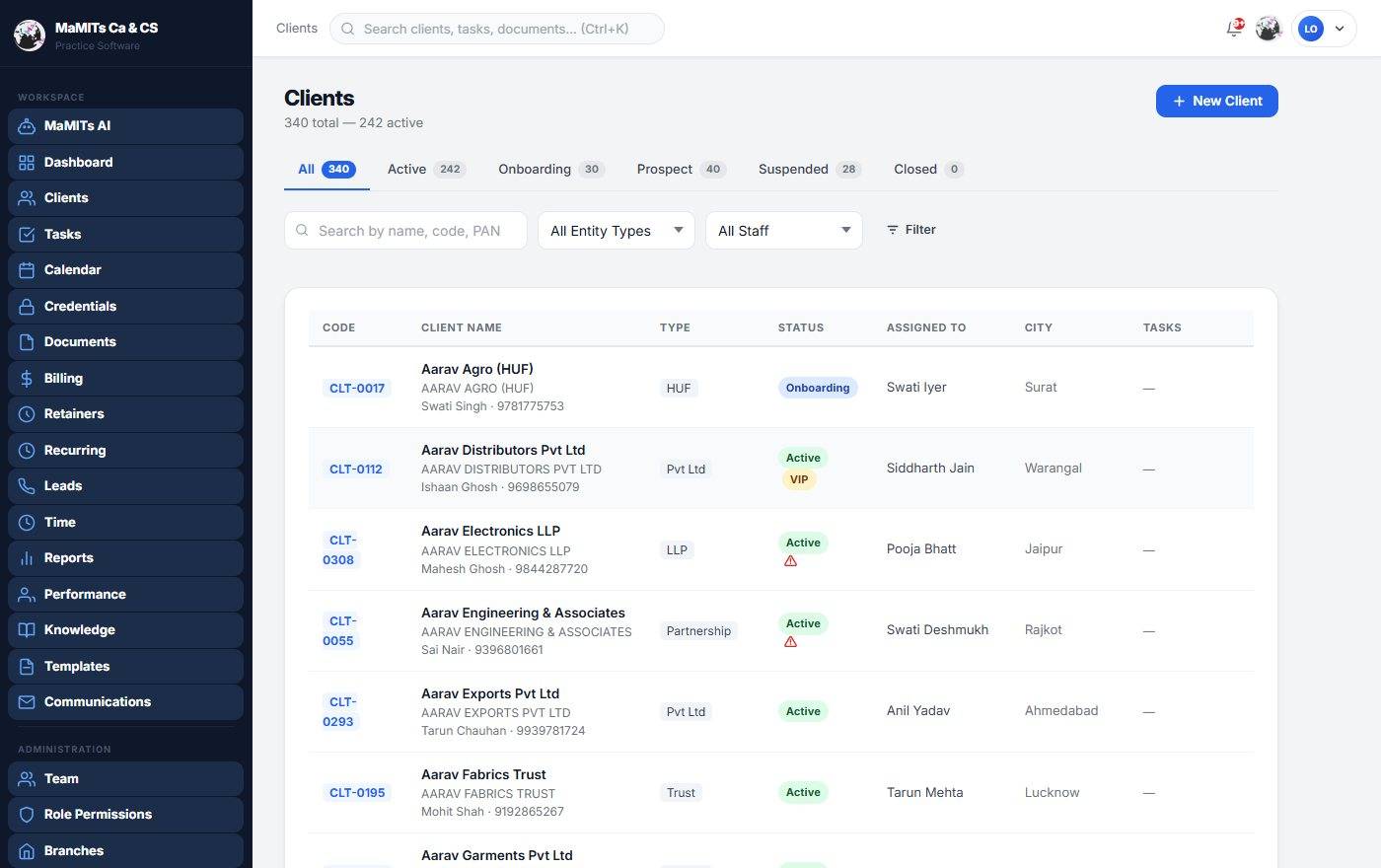Switch to the Closed tab
This screenshot has width=1381, height=868.
928,170
